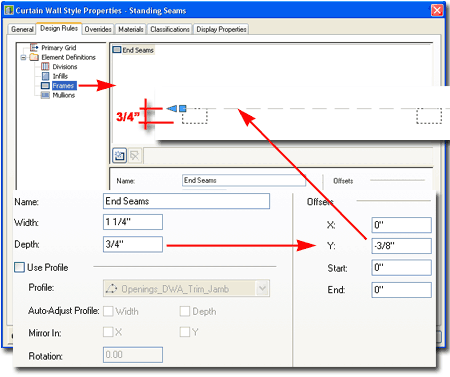Select the Design Rules tab
Image resolution: width=450 pixels, height=377 pixels.
59,28
